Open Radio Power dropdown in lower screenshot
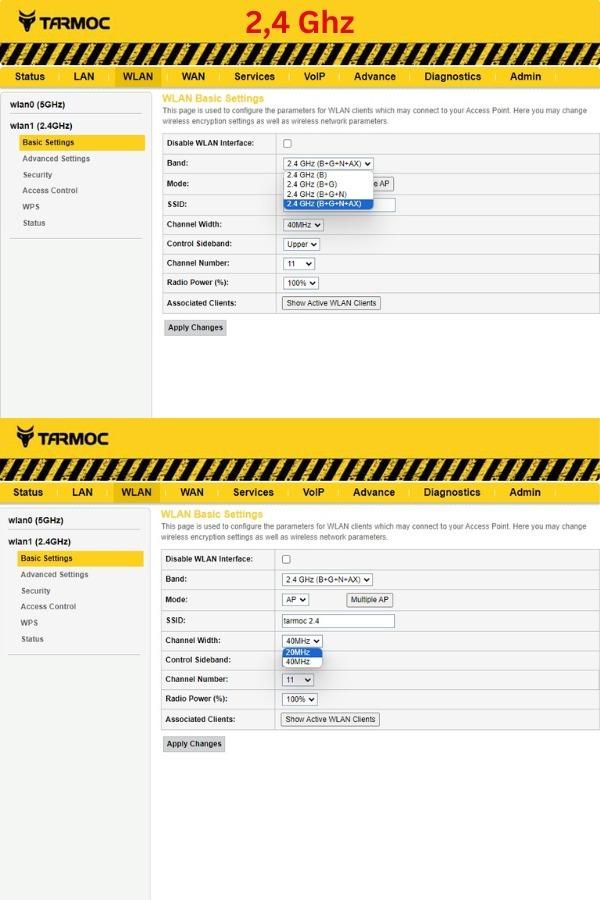The width and height of the screenshot is (600, 900). [x=300, y=699]
